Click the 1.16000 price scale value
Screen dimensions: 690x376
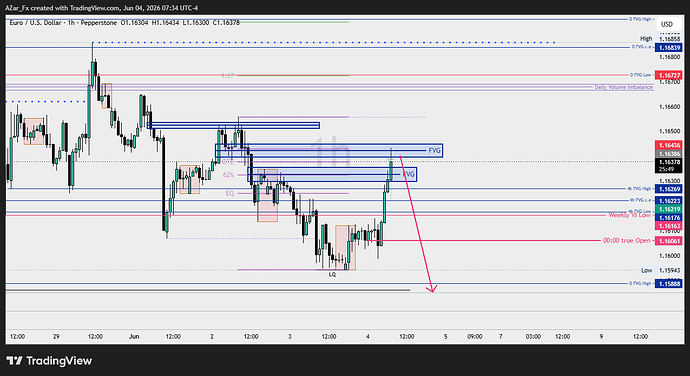point(669,255)
